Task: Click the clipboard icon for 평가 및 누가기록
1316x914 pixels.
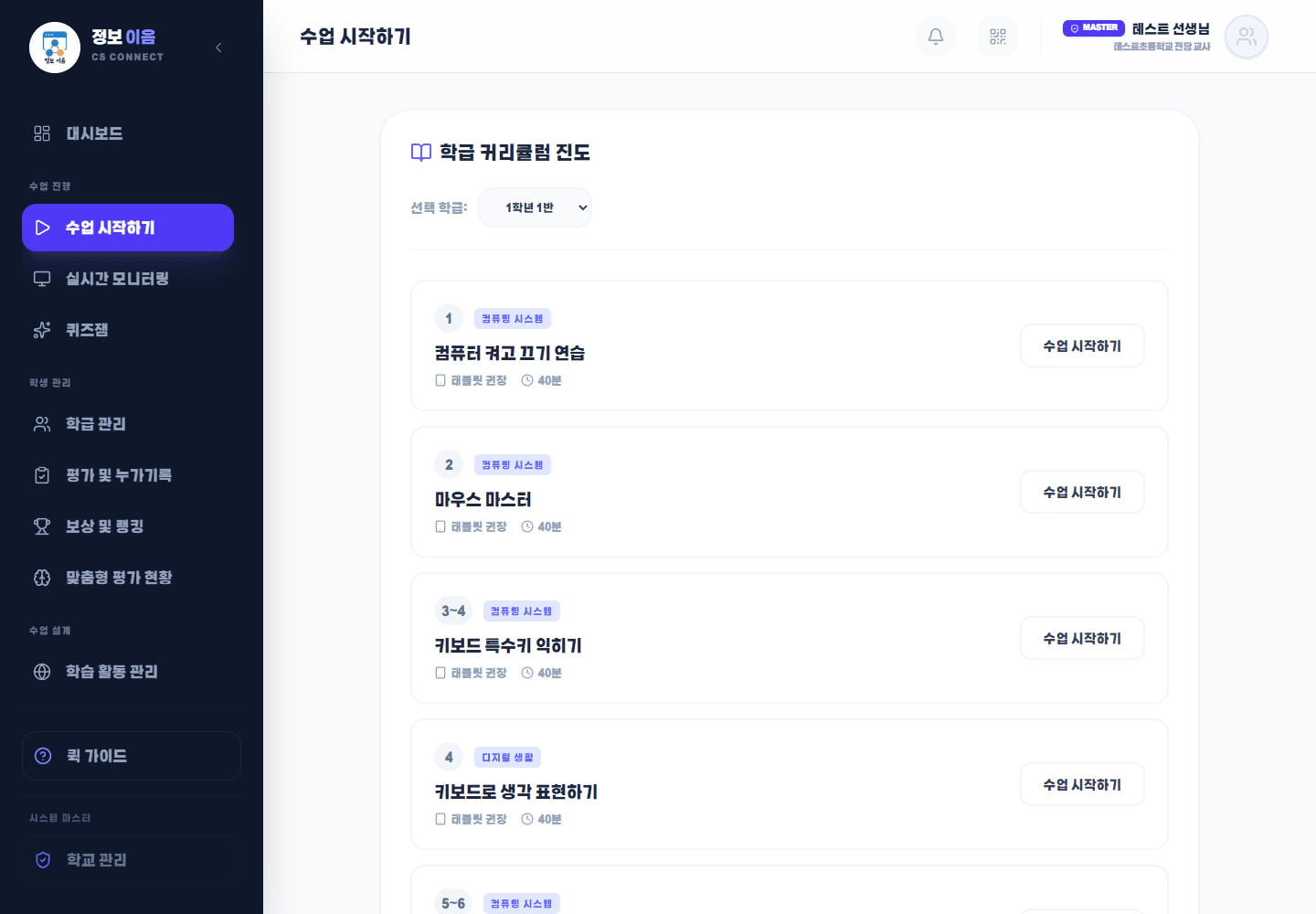Action: pos(42,475)
